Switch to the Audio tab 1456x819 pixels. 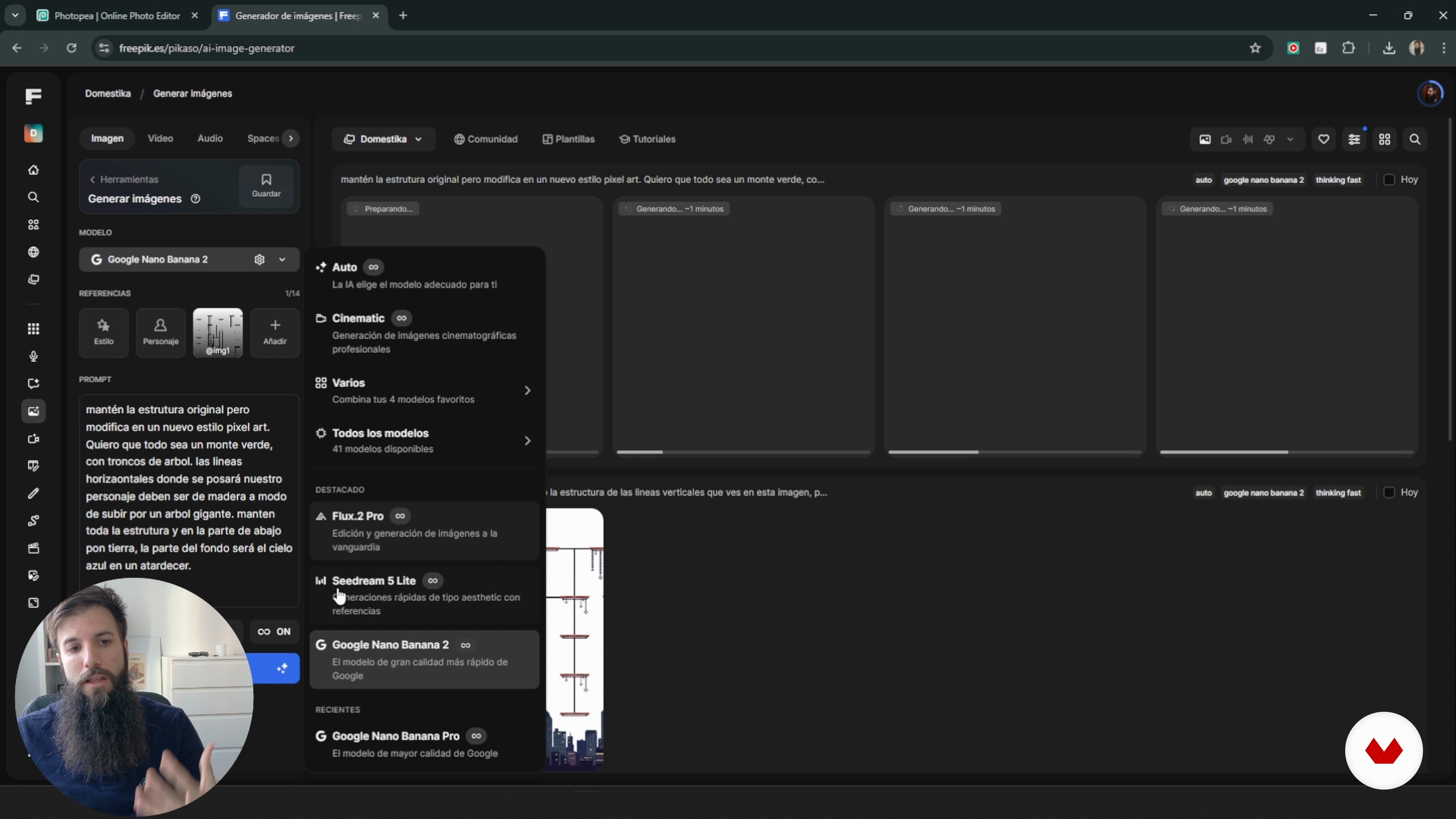point(210,138)
